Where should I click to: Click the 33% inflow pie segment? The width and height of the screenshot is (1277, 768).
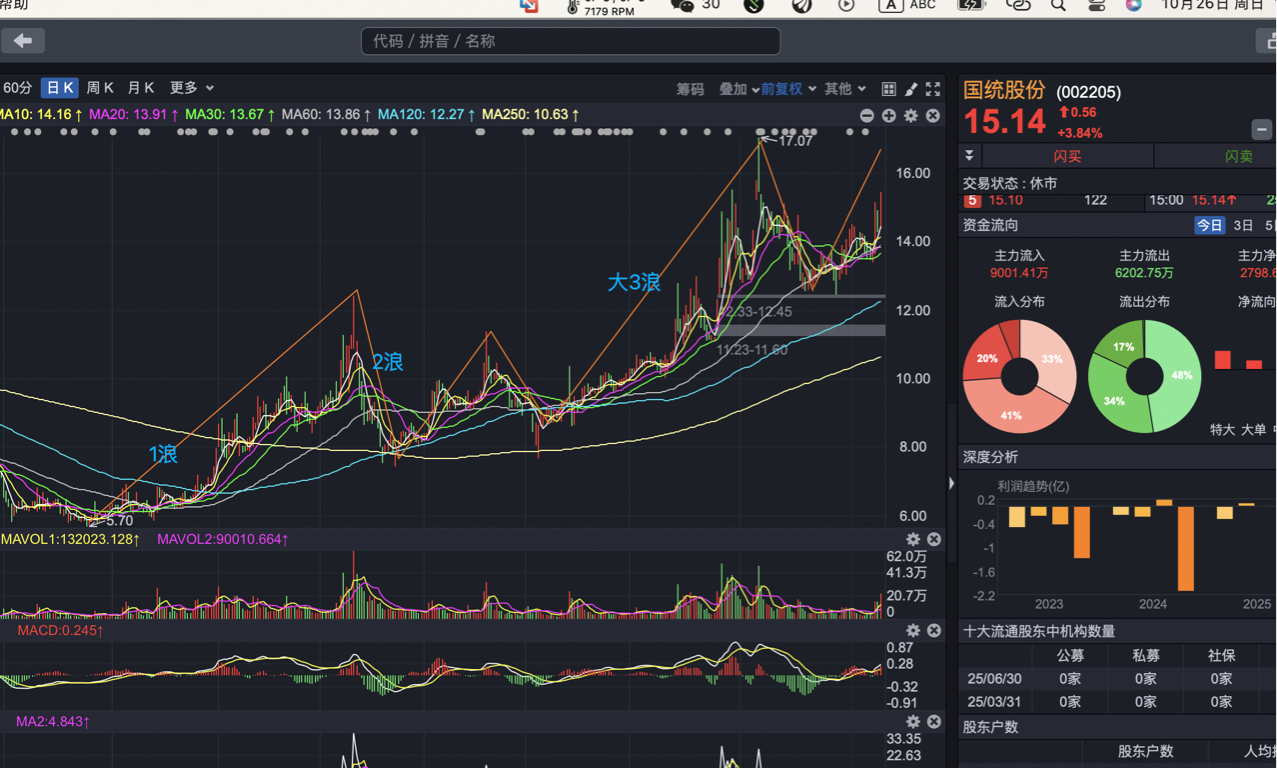tap(1052, 357)
